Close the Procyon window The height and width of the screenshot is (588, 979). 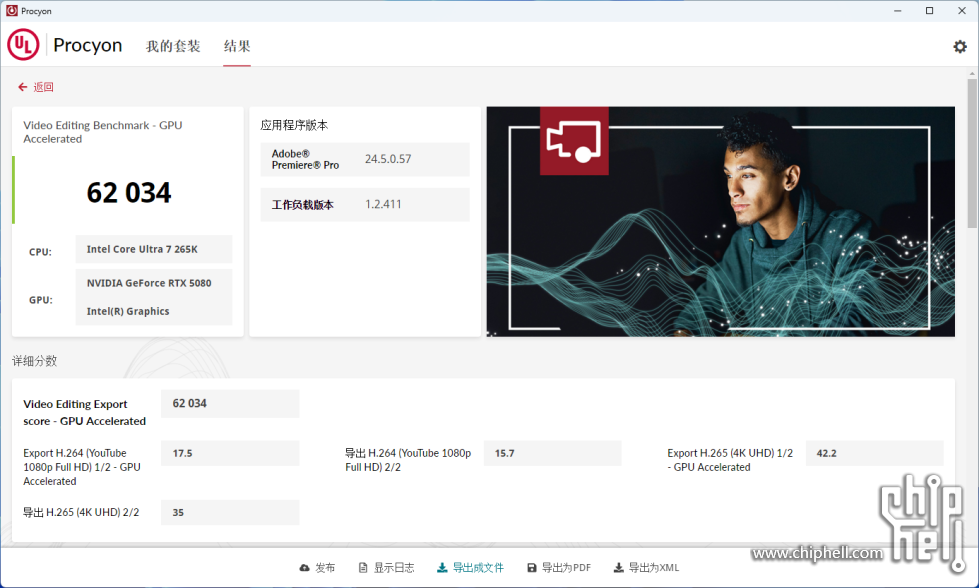[962, 11]
